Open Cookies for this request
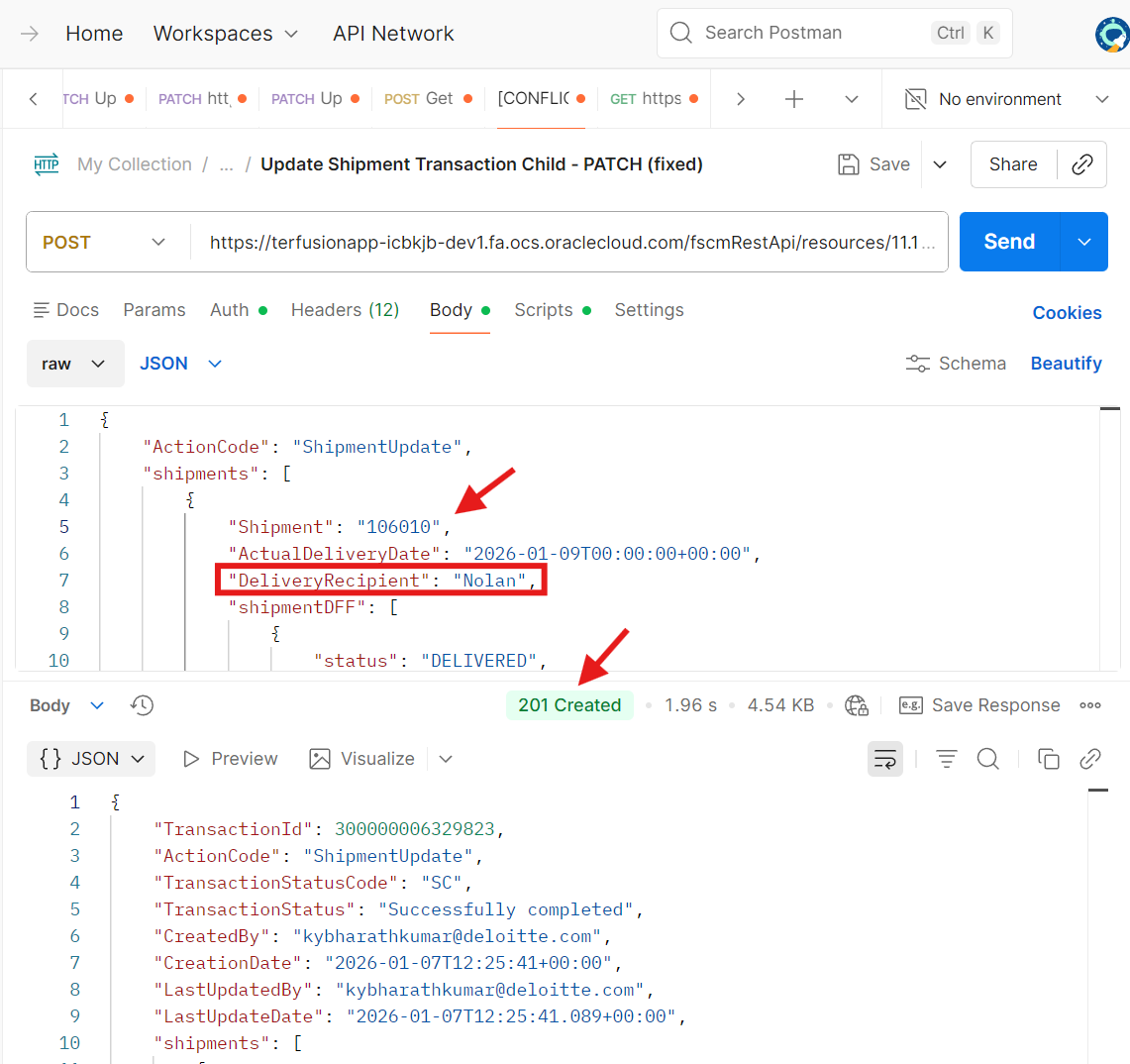This screenshot has height=1064, width=1130. [x=1067, y=312]
